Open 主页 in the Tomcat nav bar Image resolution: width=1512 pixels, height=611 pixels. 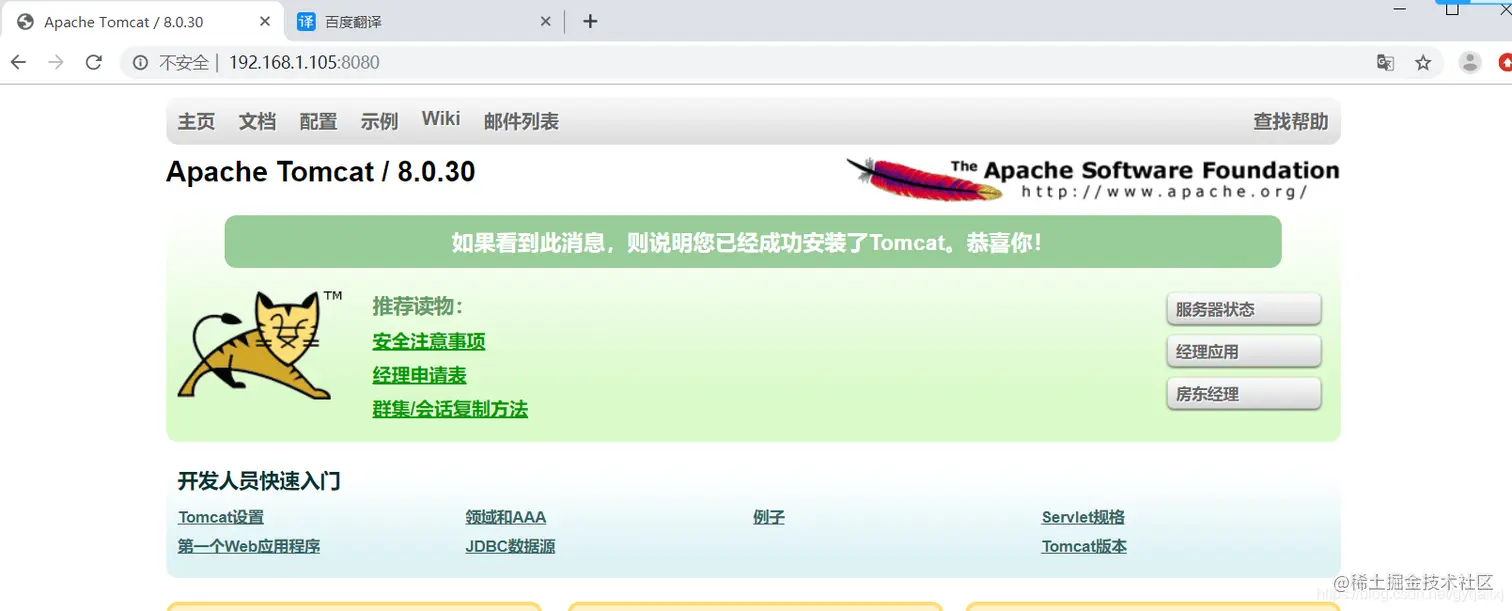[x=196, y=121]
